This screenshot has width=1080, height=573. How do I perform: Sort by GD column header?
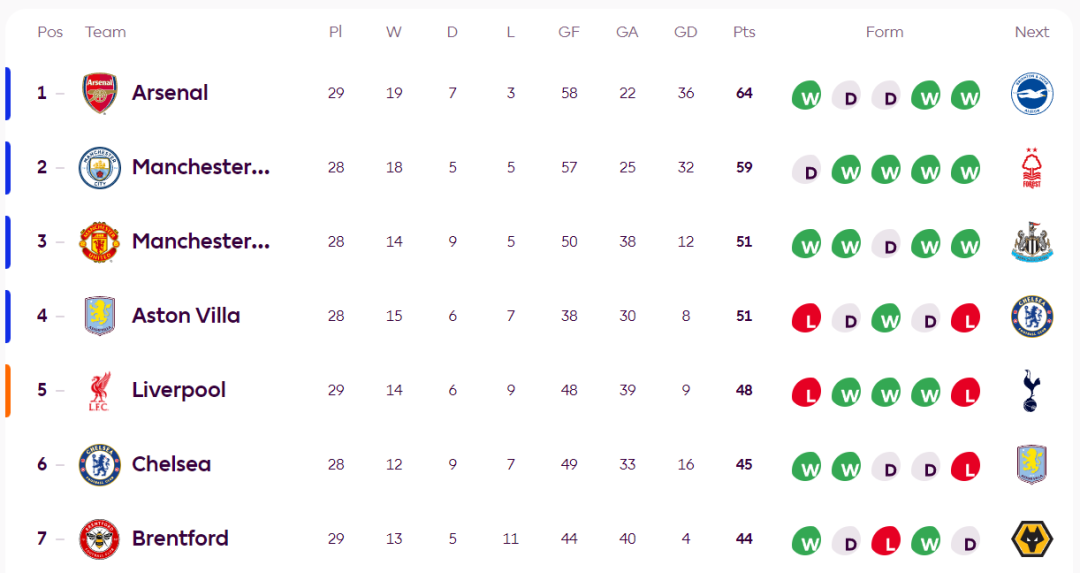click(686, 32)
